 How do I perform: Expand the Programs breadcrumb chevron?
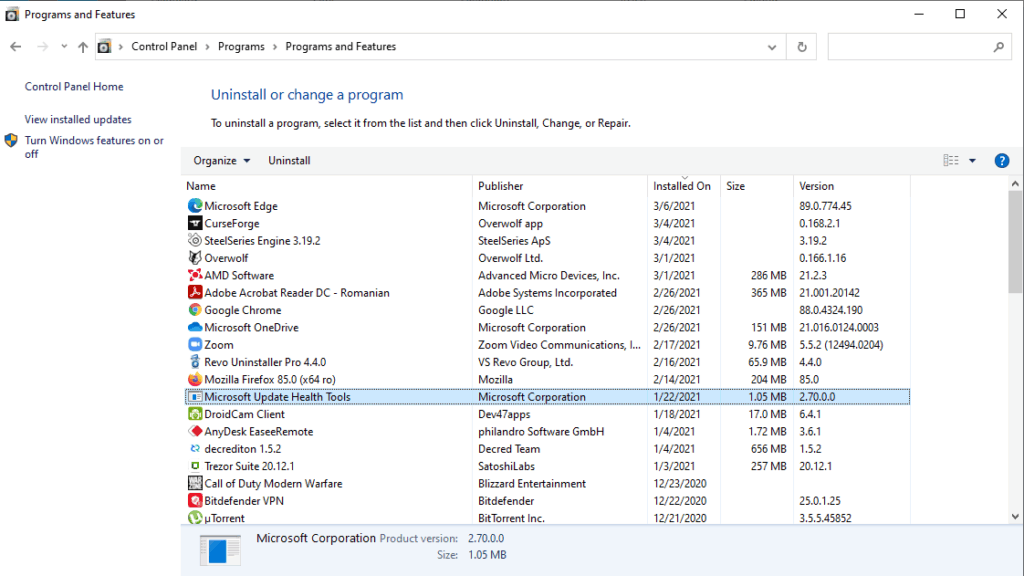click(x=275, y=47)
